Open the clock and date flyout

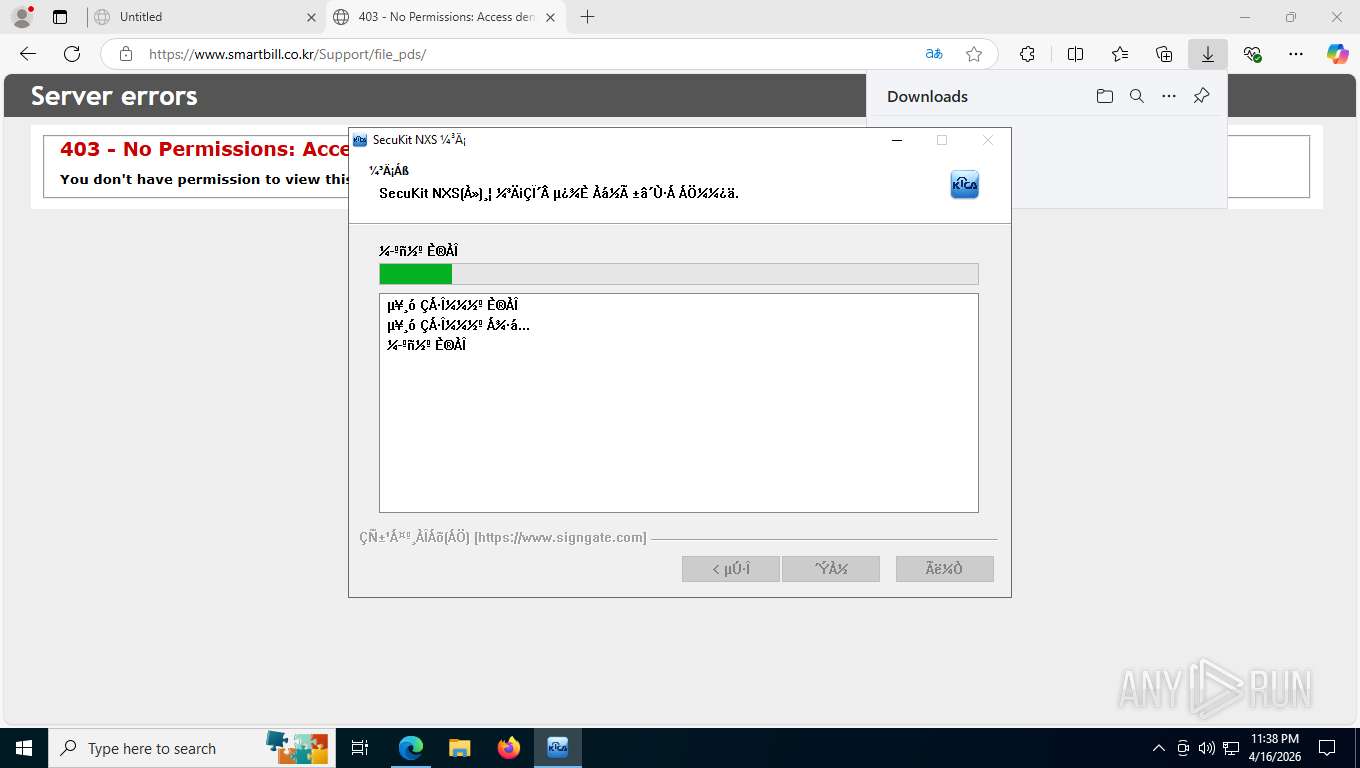[x=1275, y=748]
